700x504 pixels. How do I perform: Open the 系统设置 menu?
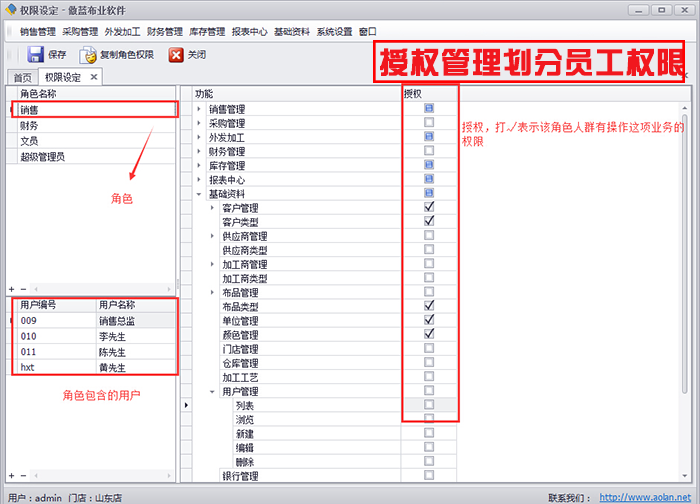(x=334, y=31)
